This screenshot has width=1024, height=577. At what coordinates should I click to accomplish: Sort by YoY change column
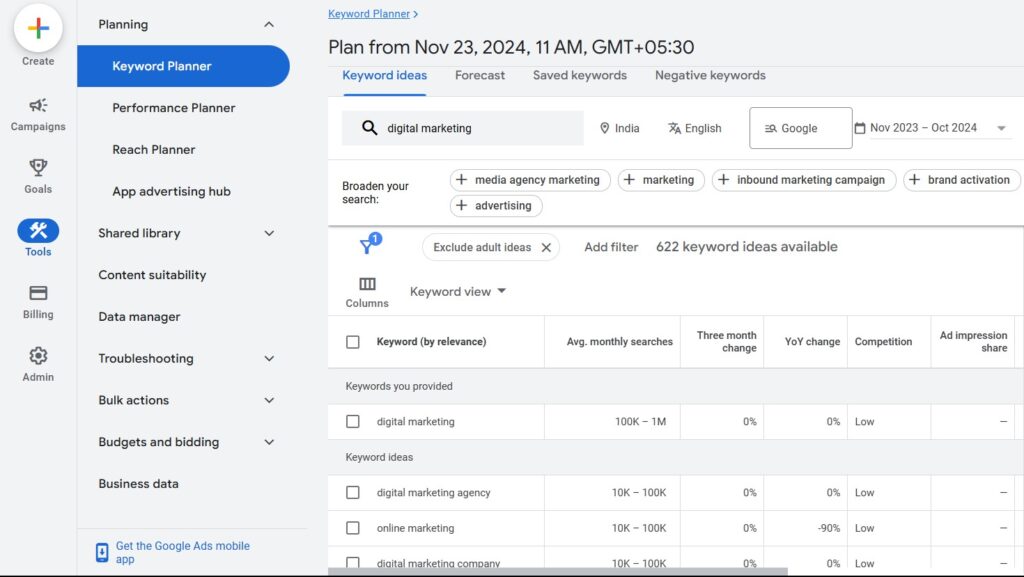(x=812, y=342)
